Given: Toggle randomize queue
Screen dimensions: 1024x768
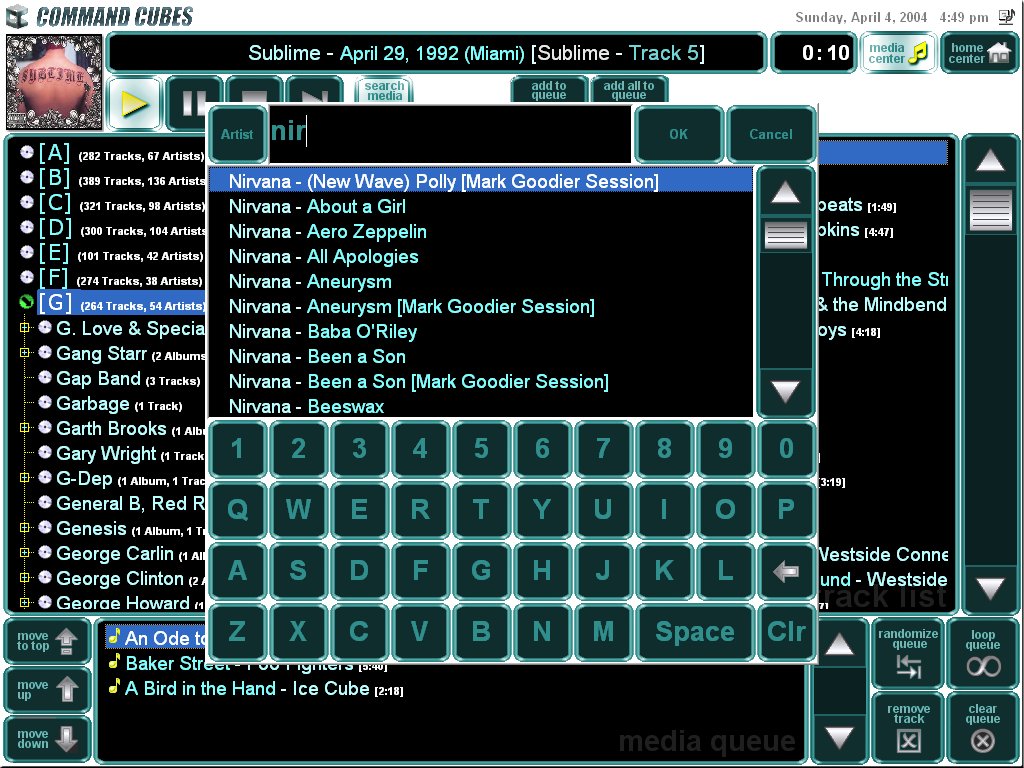Looking at the screenshot, I should pyautogui.click(x=908, y=653).
